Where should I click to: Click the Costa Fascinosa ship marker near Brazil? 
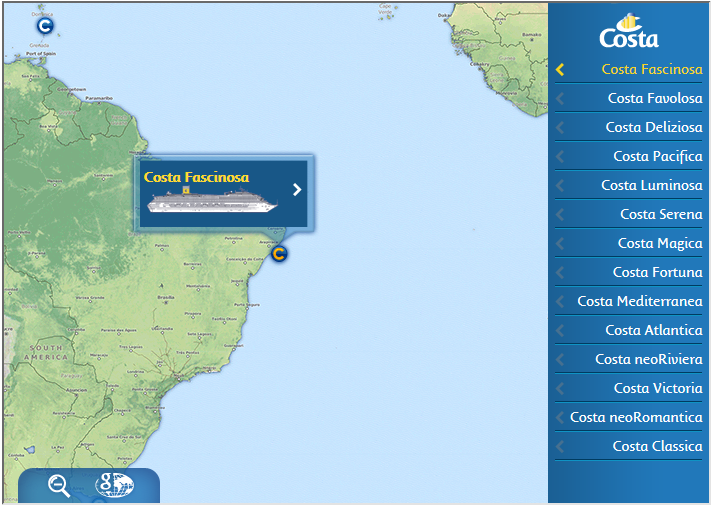[279, 254]
